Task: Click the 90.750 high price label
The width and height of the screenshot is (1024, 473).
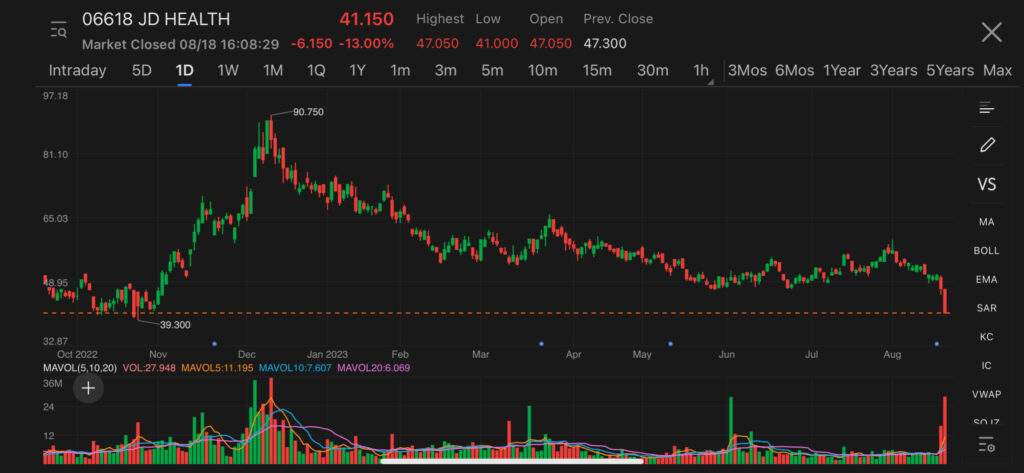Action: click(308, 112)
